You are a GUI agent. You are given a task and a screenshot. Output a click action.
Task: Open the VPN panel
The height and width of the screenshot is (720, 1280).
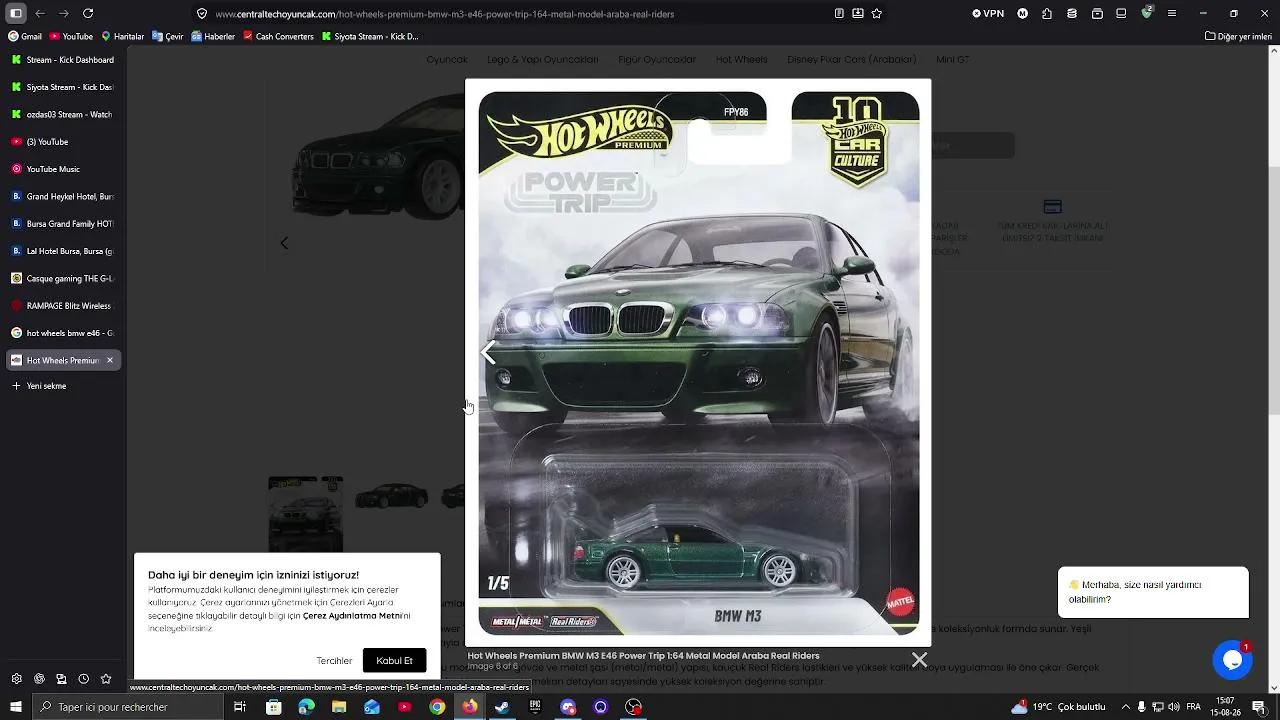point(988,13)
